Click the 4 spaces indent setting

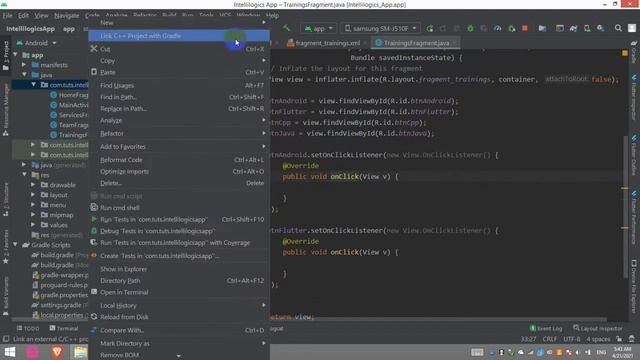[598, 339]
